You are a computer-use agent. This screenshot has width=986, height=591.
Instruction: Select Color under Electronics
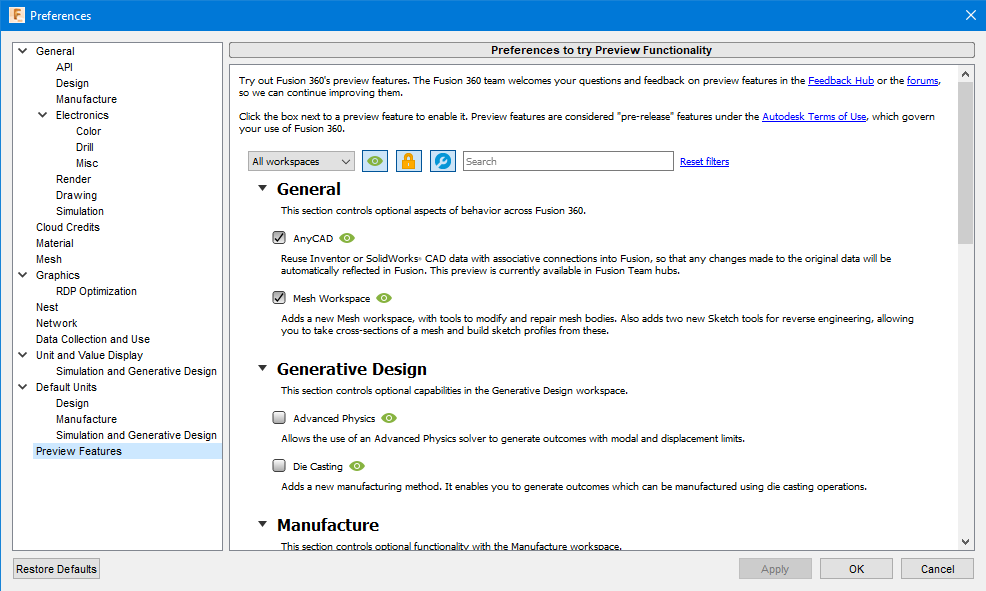tap(89, 131)
